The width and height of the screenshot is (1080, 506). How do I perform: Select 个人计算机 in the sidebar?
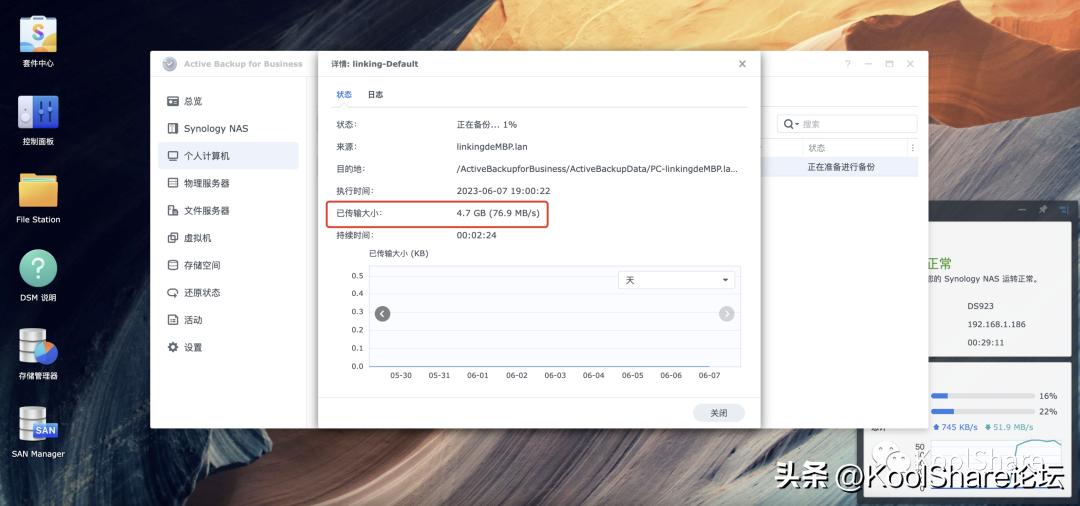tap(228, 156)
